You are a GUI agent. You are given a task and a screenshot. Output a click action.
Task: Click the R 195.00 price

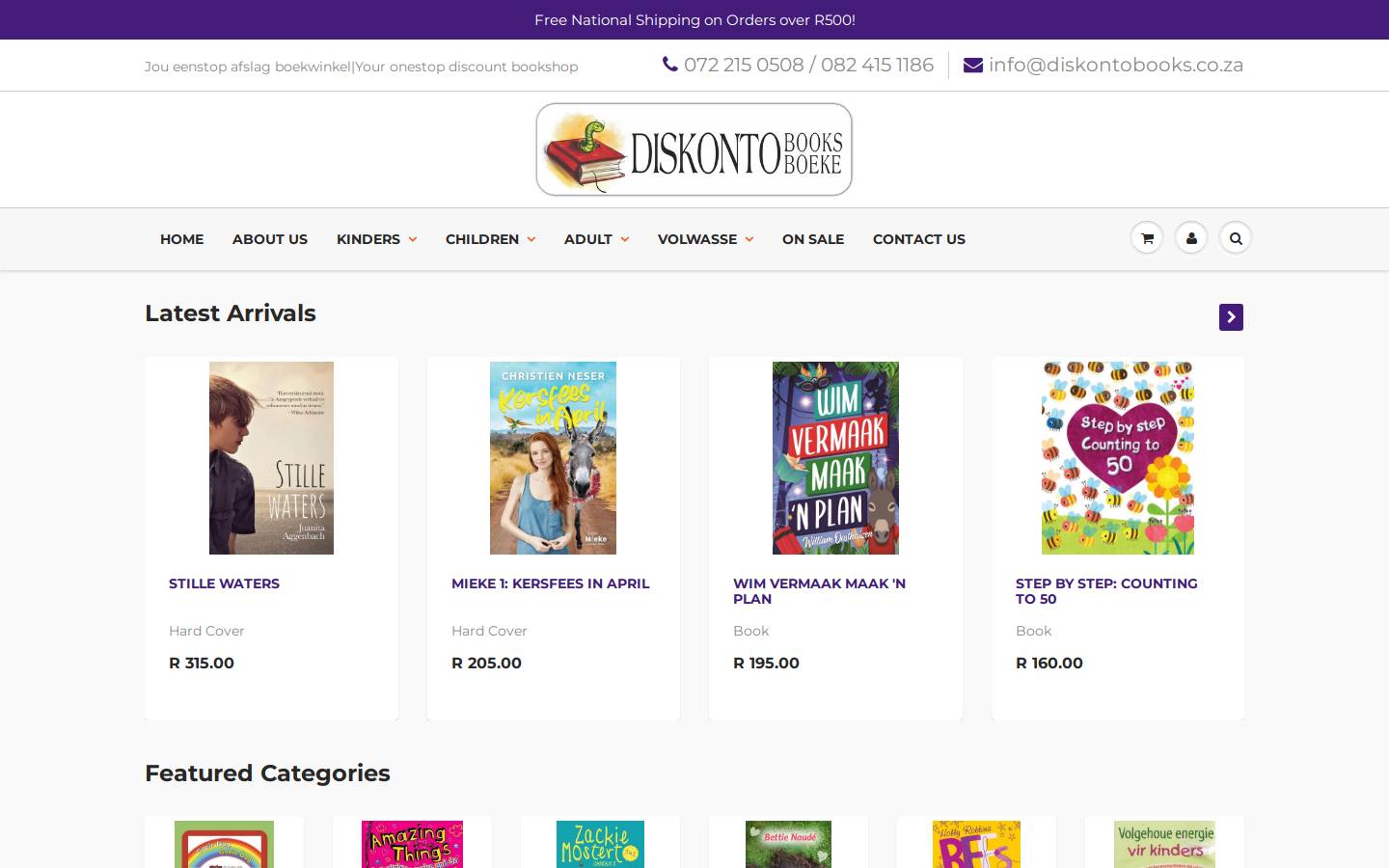766,663
